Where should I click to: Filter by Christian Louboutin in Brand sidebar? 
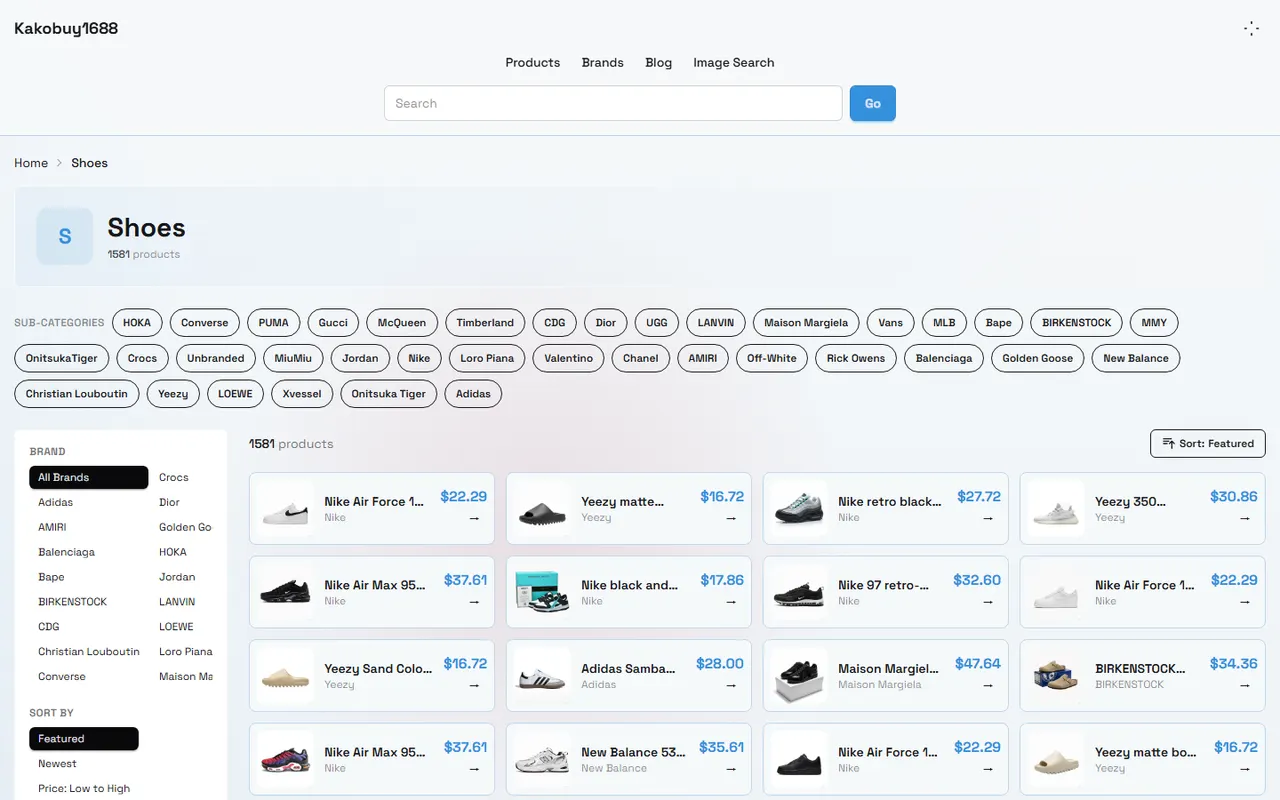point(89,652)
